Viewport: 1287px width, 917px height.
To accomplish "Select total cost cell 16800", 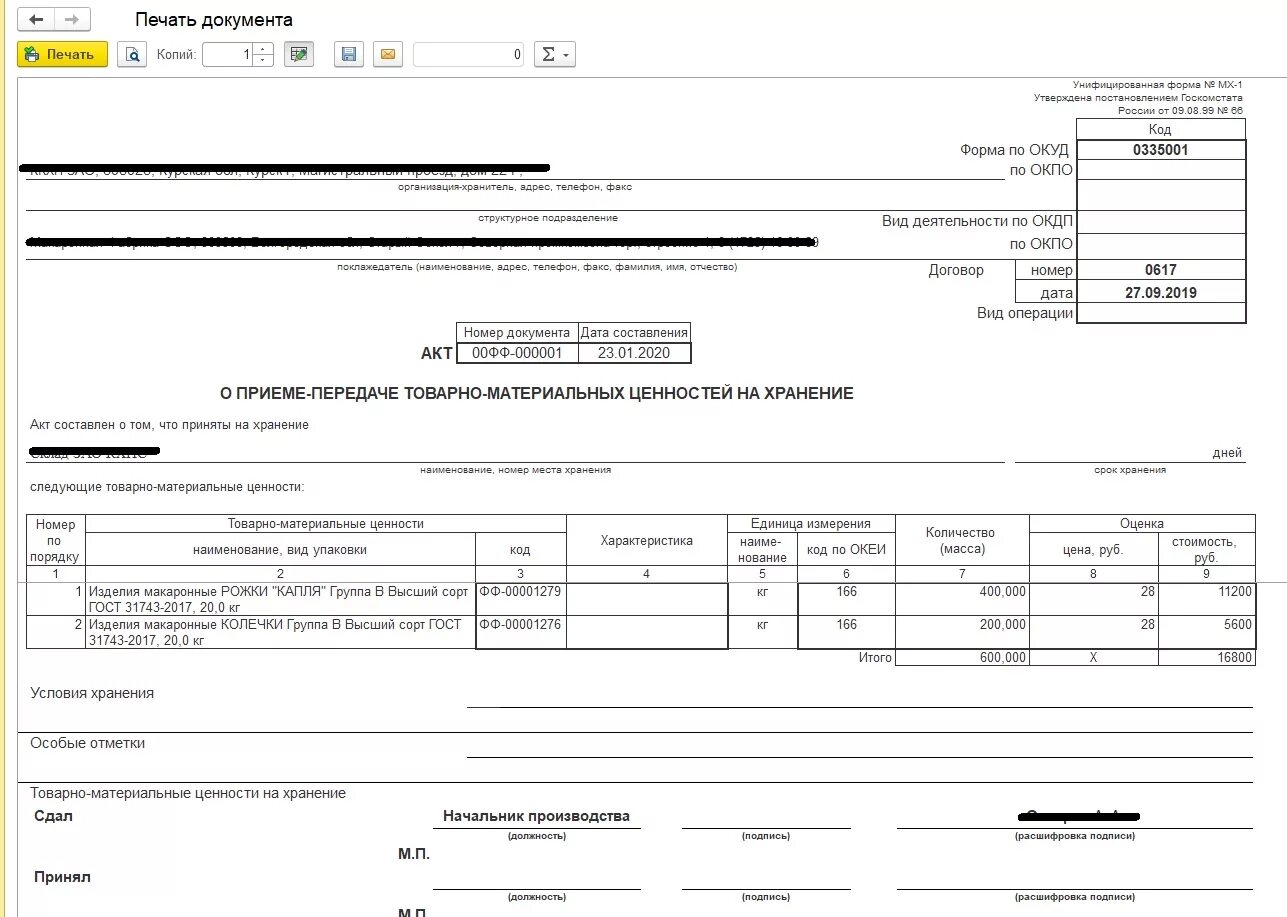I will (1207, 657).
